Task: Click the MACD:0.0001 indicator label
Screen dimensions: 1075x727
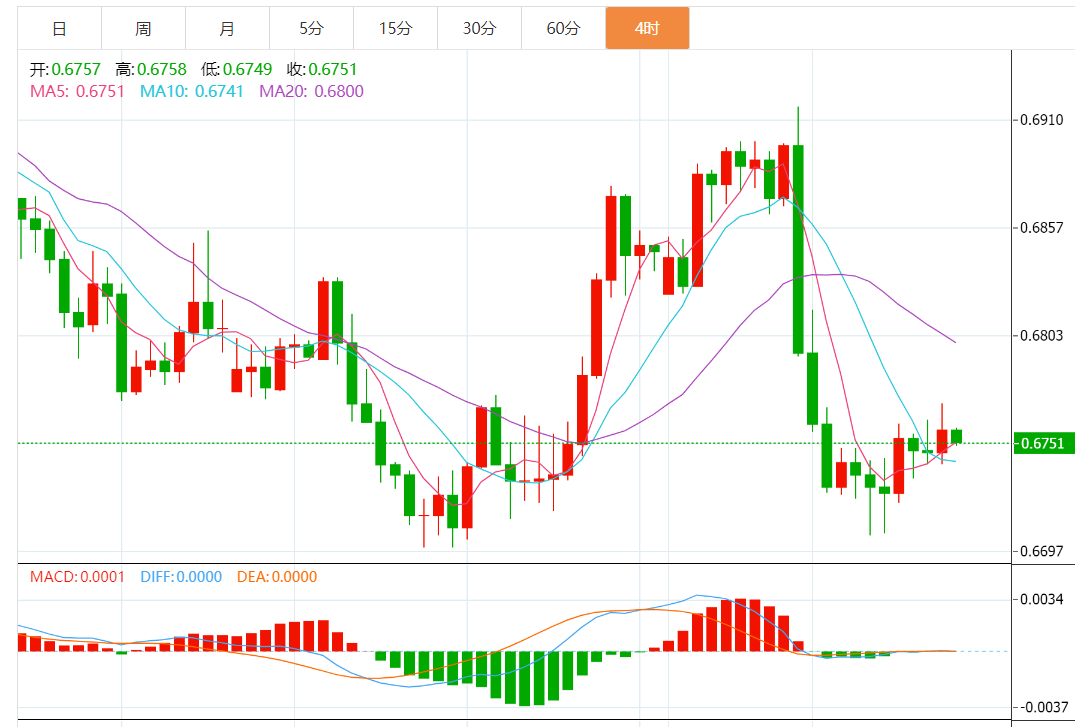Action: coord(77,577)
